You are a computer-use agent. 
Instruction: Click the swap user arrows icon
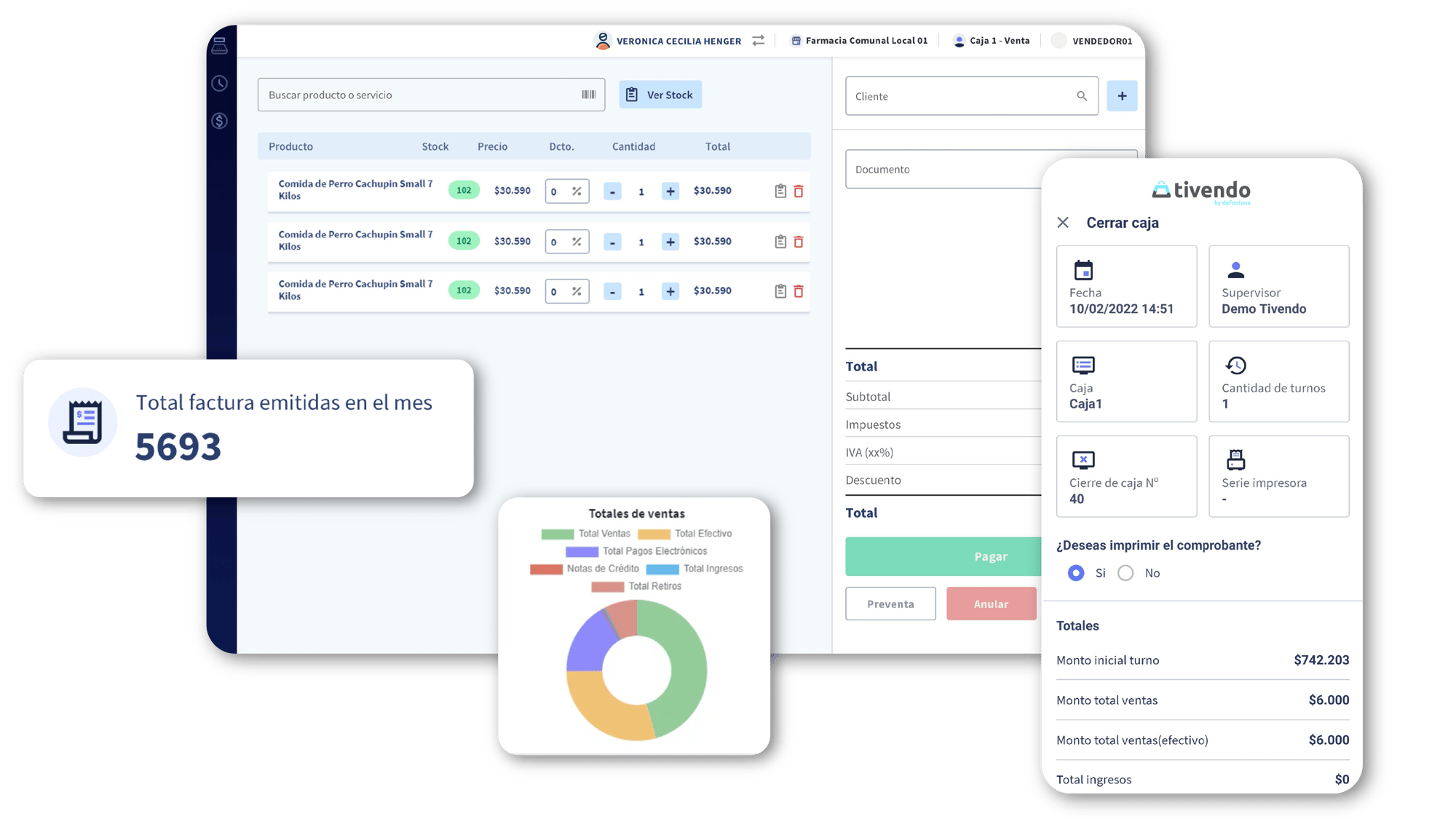(759, 41)
